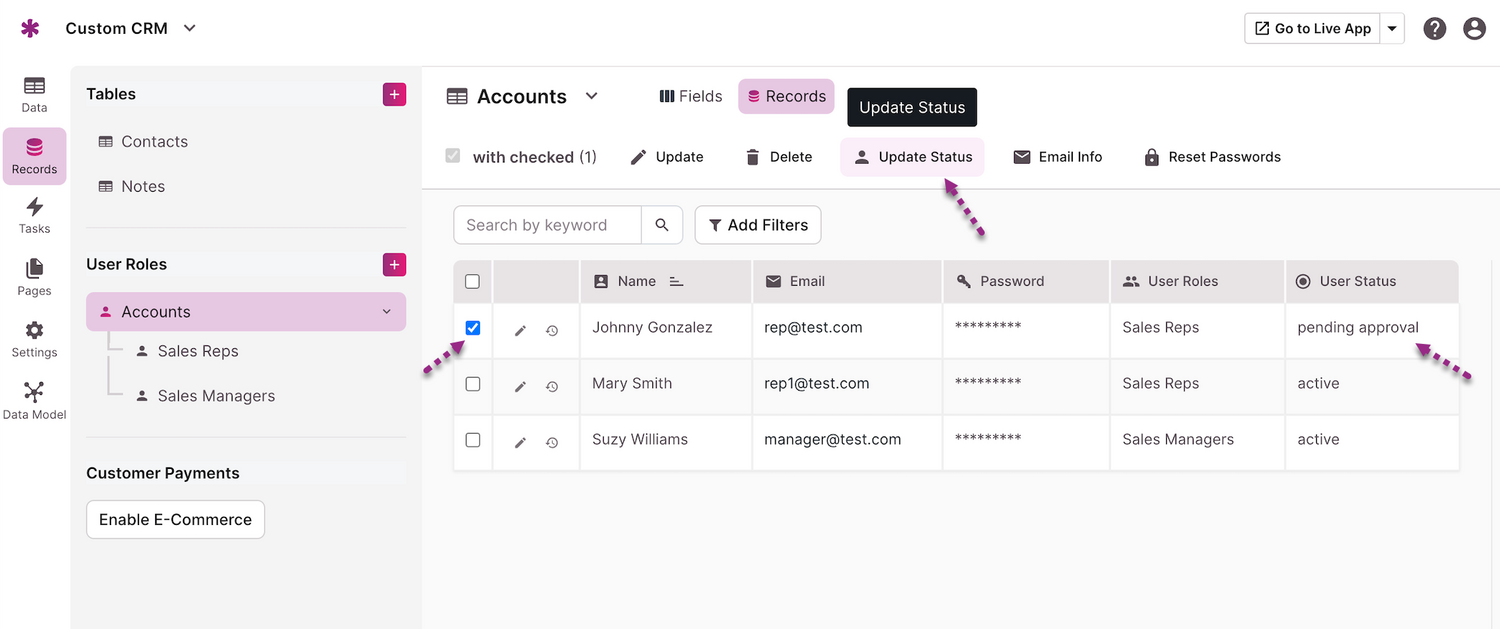Screen dimensions: 1500x629
Task: Check the Mary Smith row checkbox
Action: (x=473, y=384)
